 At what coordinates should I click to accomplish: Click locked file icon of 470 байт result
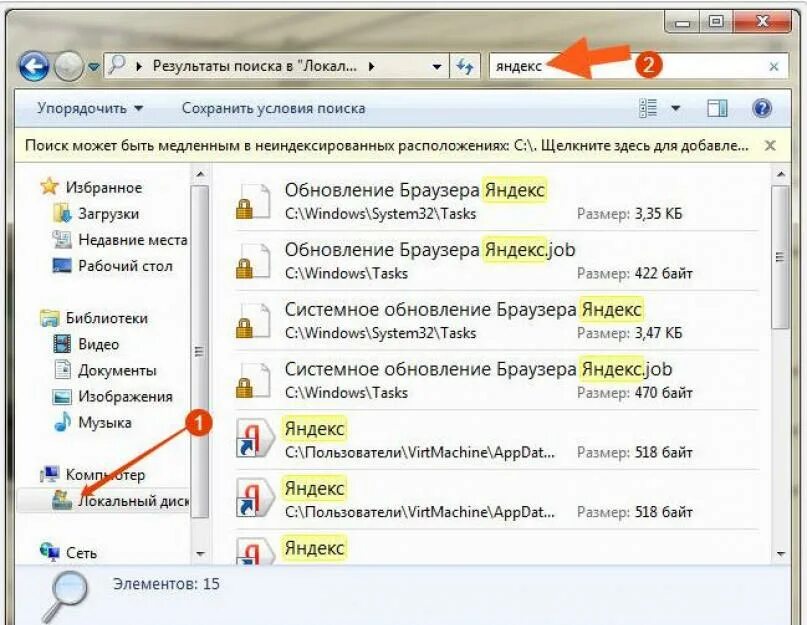click(x=253, y=381)
